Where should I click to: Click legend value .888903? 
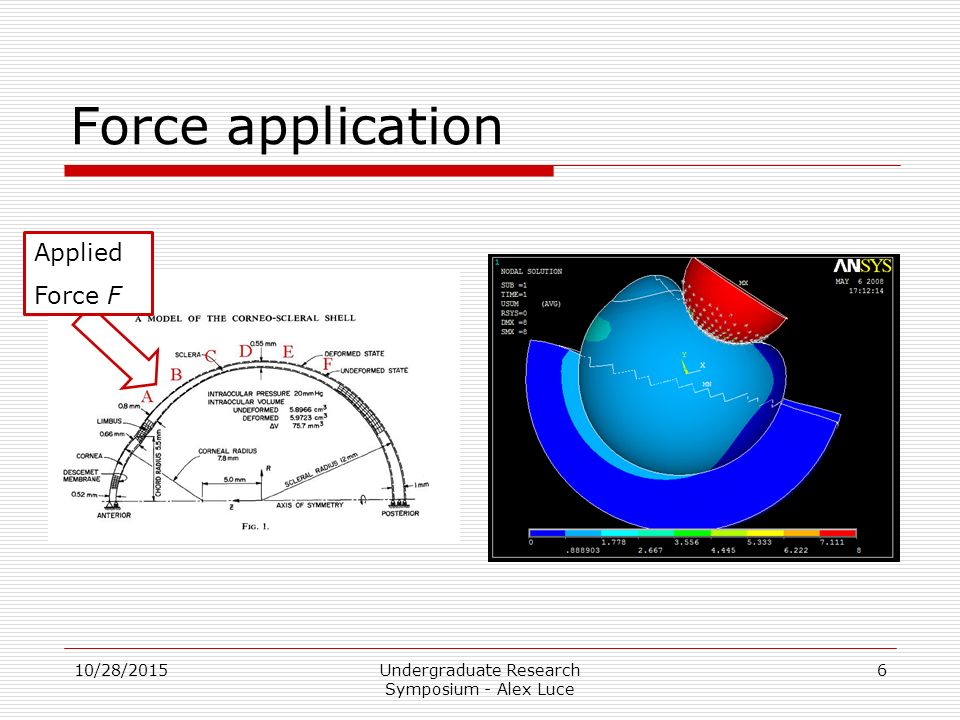tap(582, 550)
